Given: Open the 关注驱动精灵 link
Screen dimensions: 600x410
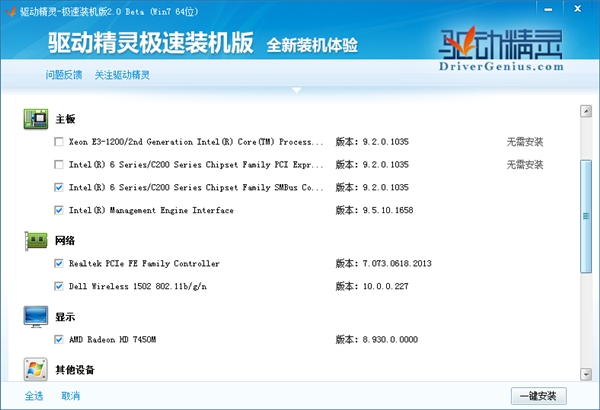Looking at the screenshot, I should tap(122, 75).
